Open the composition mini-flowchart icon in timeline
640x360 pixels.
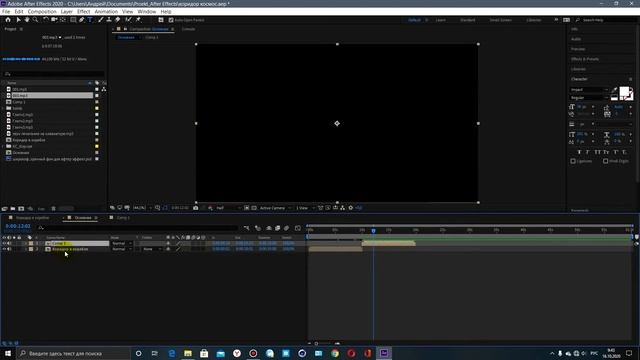tap(247, 228)
